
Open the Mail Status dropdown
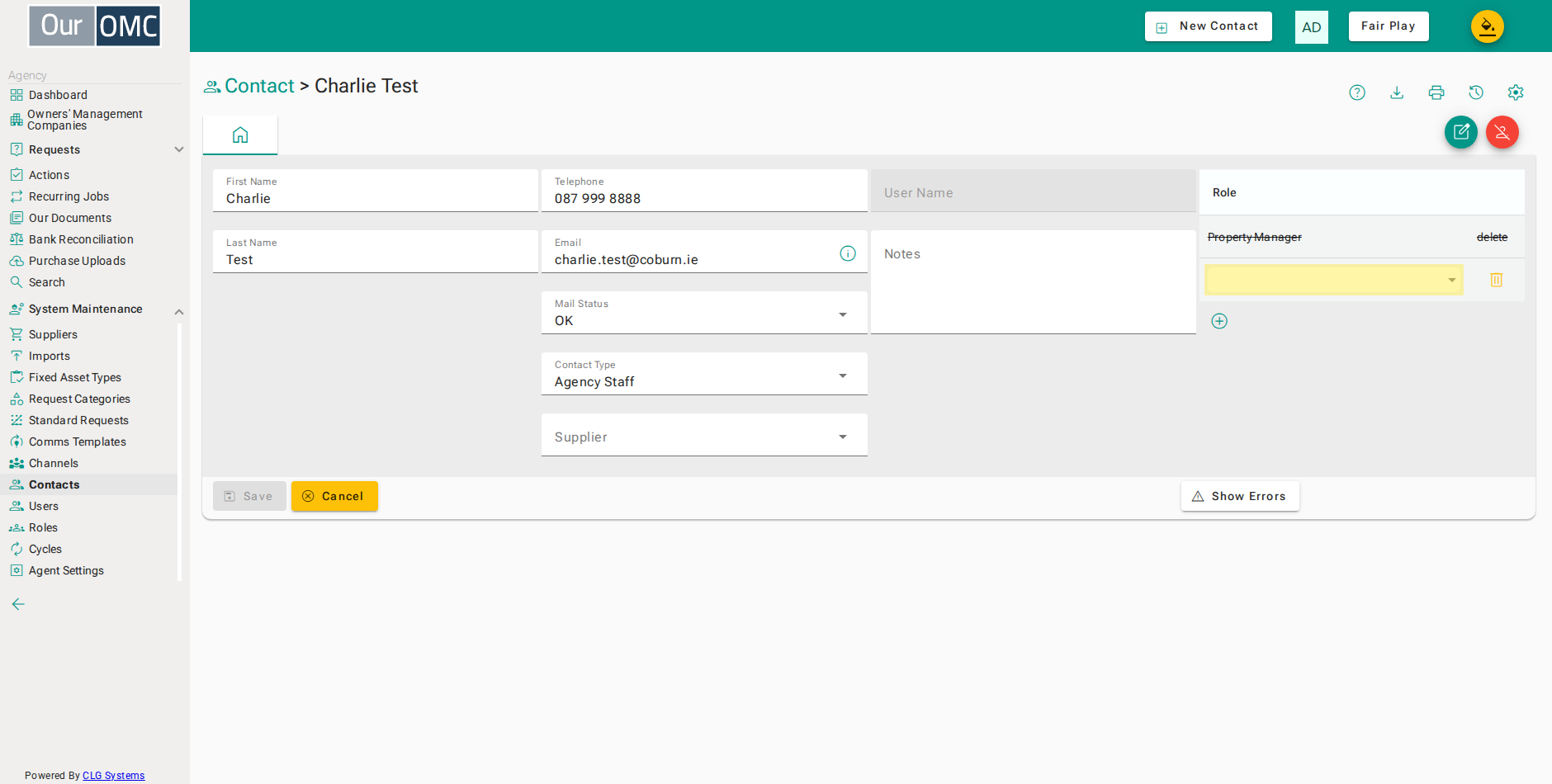coord(704,313)
